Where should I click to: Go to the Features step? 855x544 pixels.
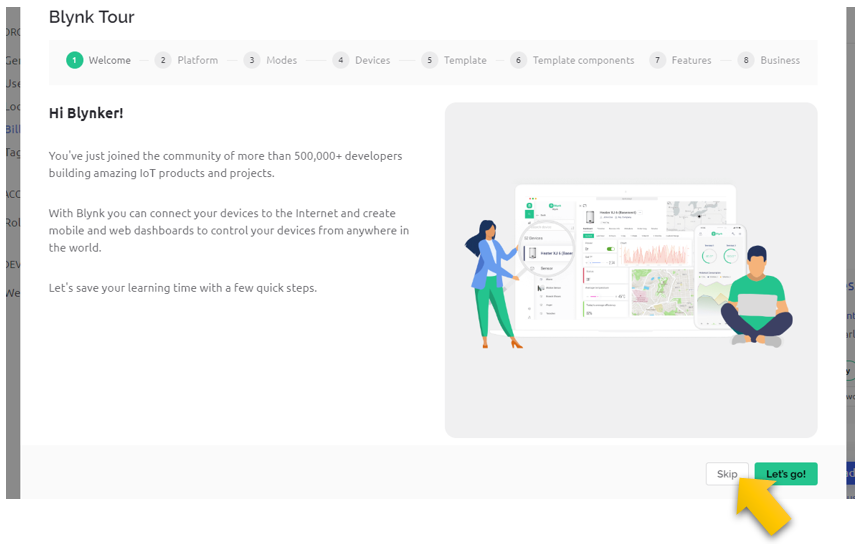coord(681,60)
